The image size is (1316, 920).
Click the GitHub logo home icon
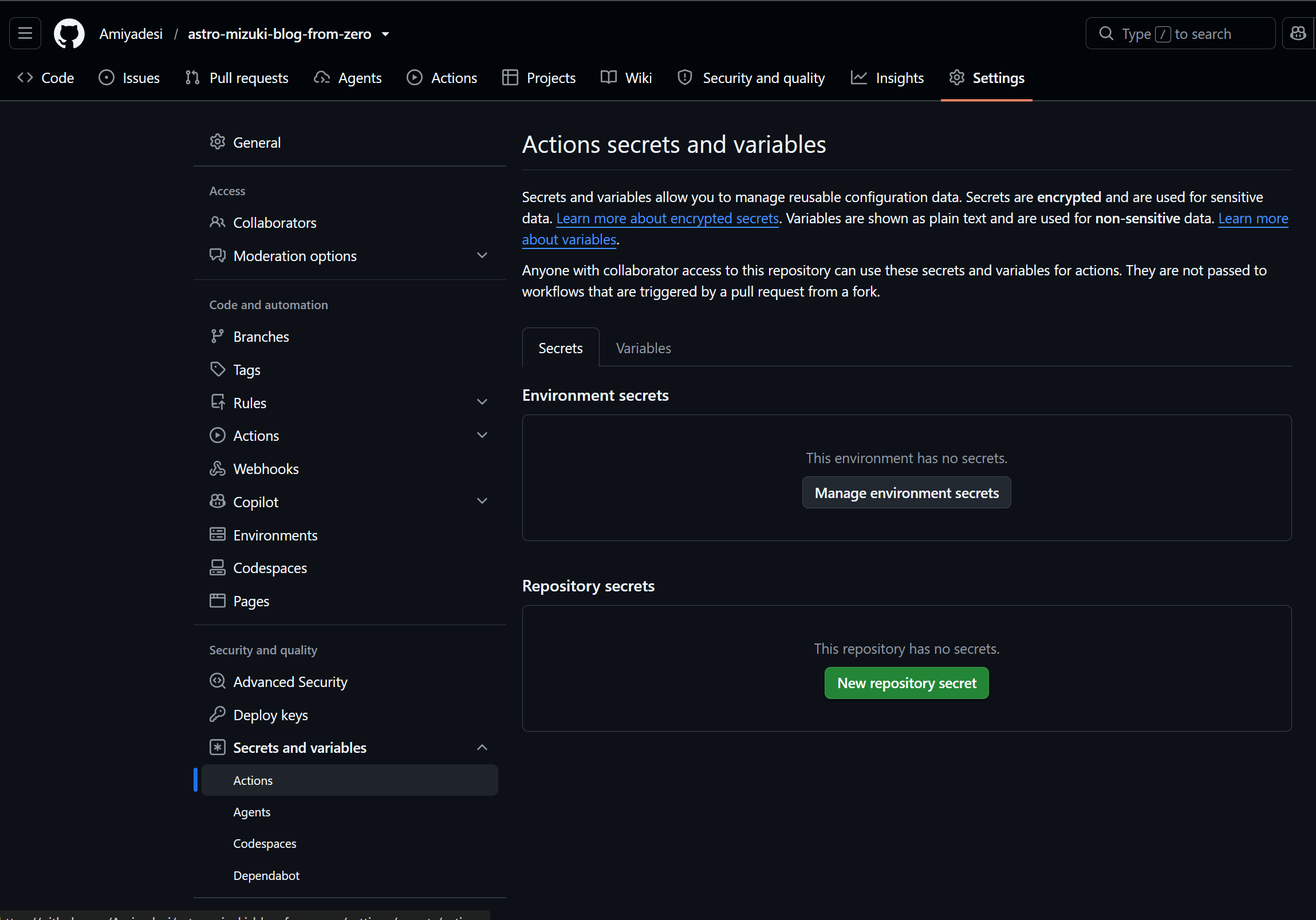(x=69, y=34)
